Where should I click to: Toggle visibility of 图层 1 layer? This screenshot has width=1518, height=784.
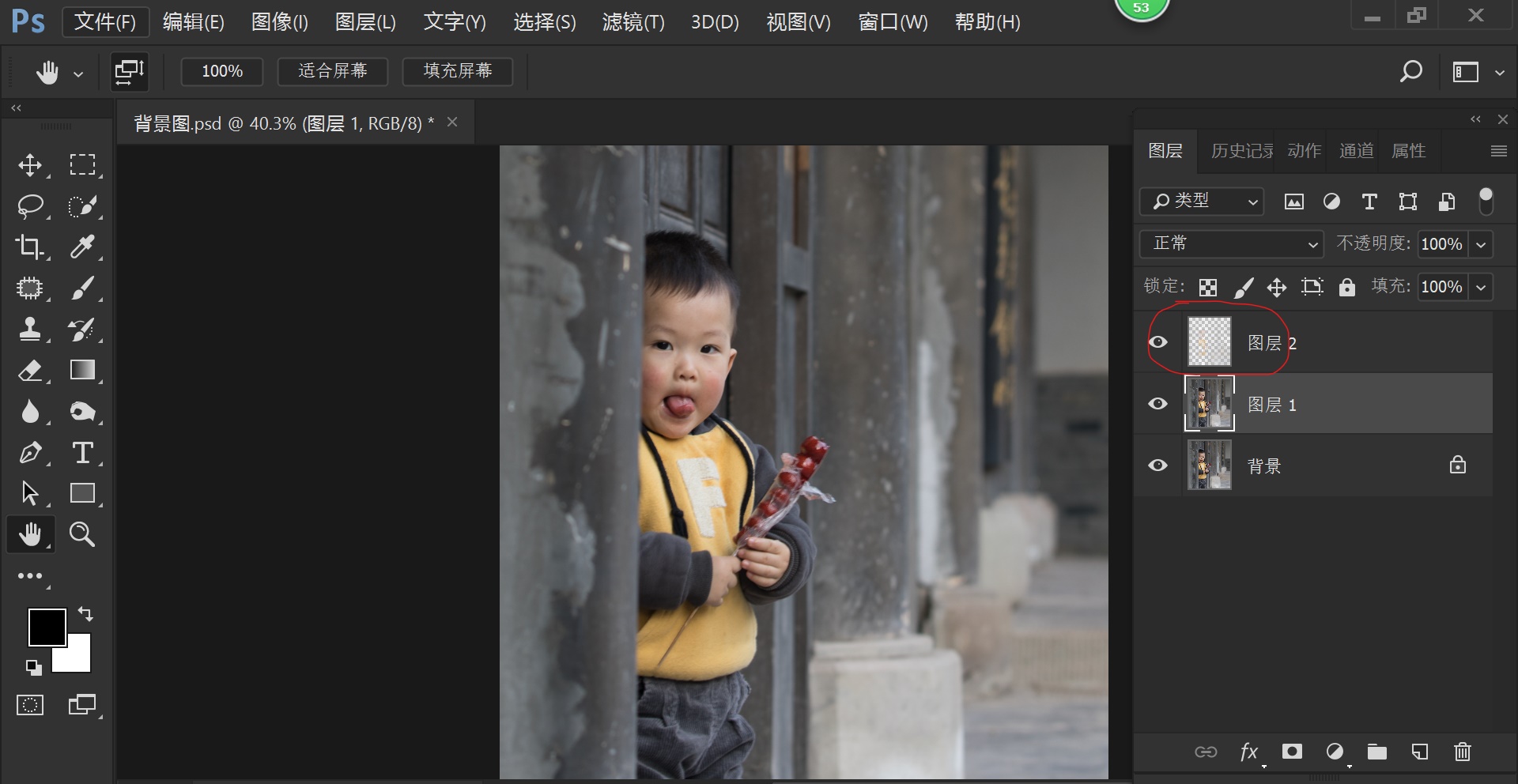1157,404
